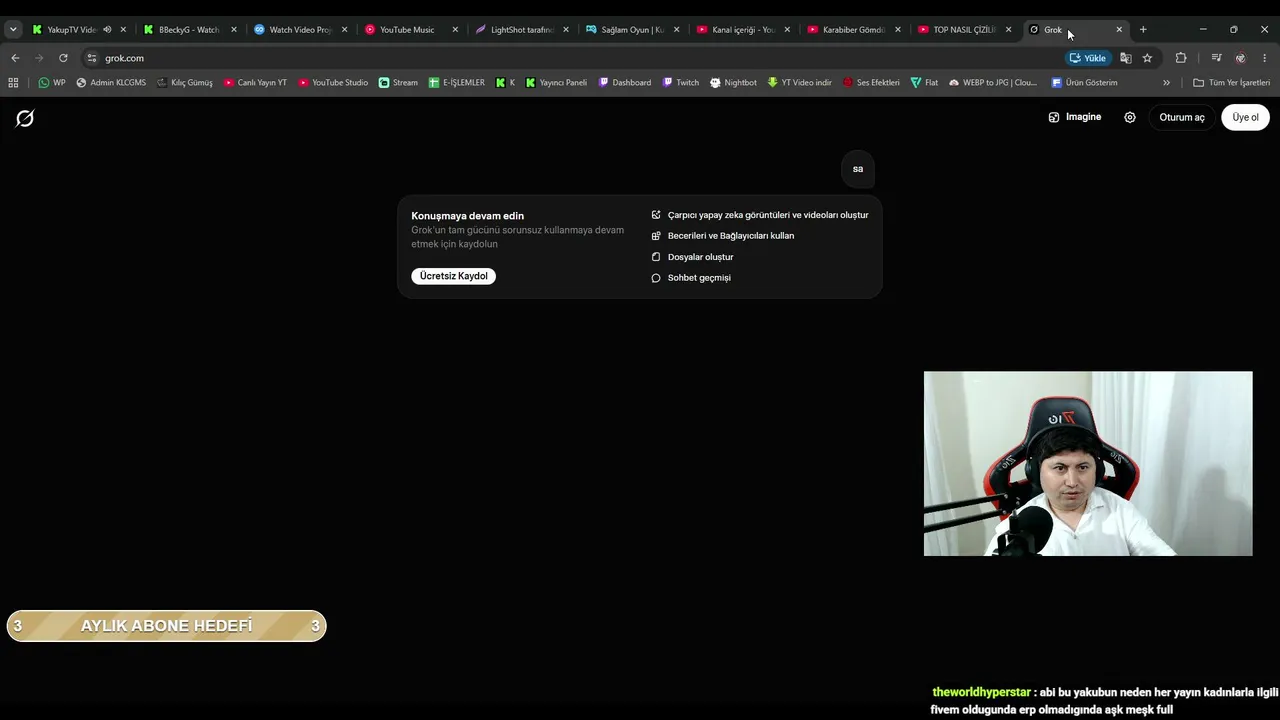Viewport: 1280px width, 720px height.
Task: Open the Twitch bookmark
Action: point(680,83)
